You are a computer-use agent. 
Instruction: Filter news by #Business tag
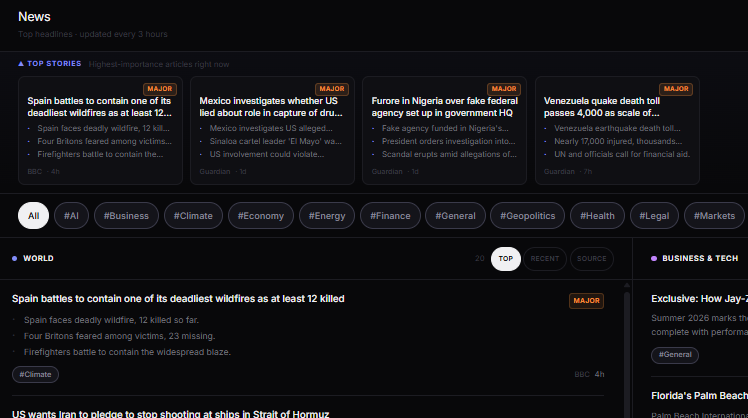[x=126, y=216]
